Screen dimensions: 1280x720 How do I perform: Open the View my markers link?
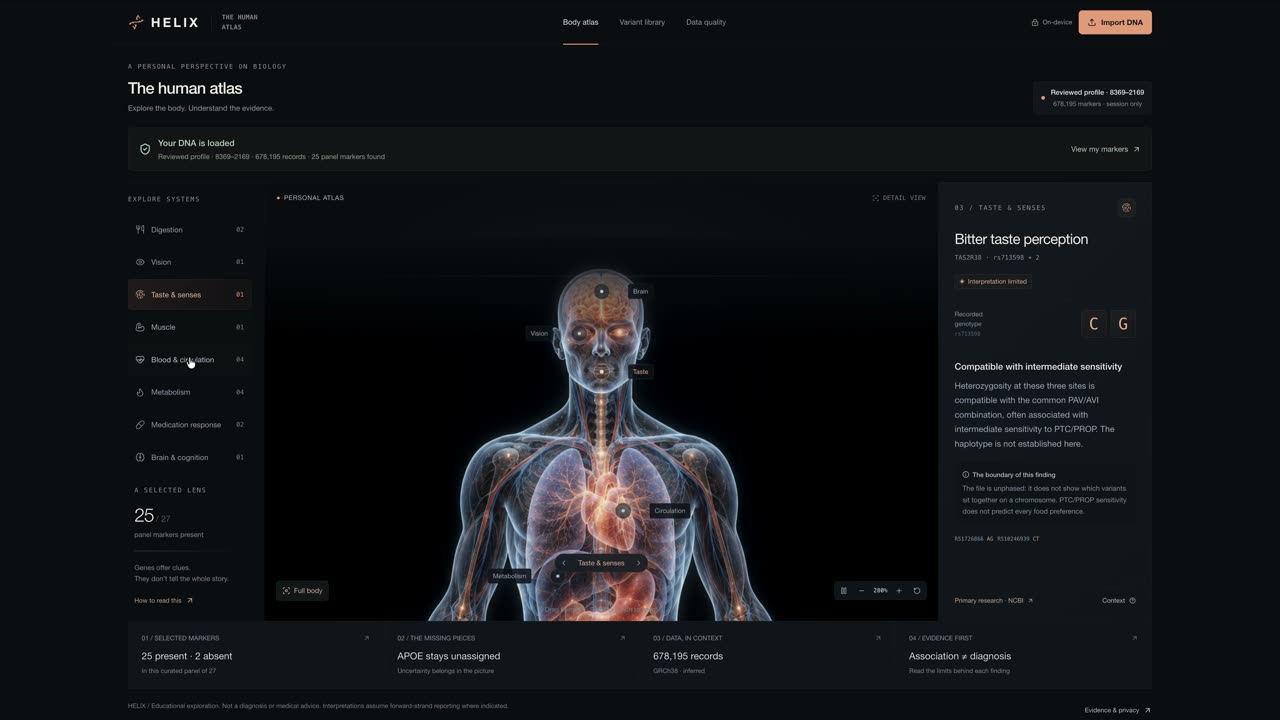1105,149
